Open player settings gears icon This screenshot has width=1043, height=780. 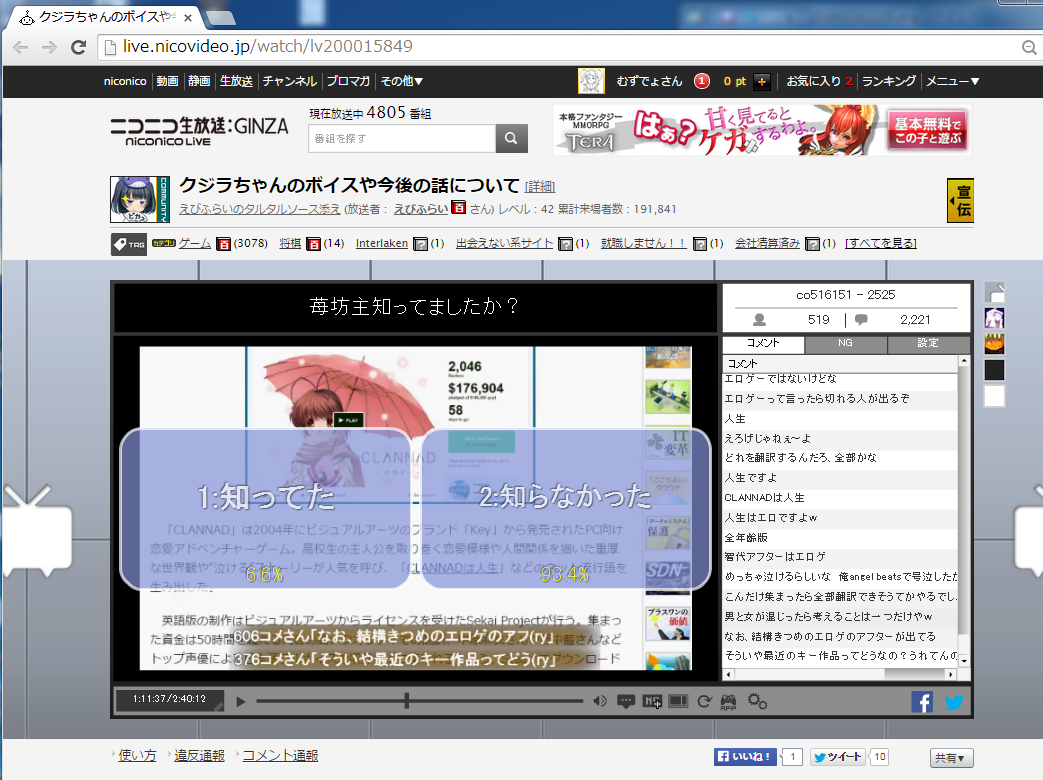click(x=757, y=702)
